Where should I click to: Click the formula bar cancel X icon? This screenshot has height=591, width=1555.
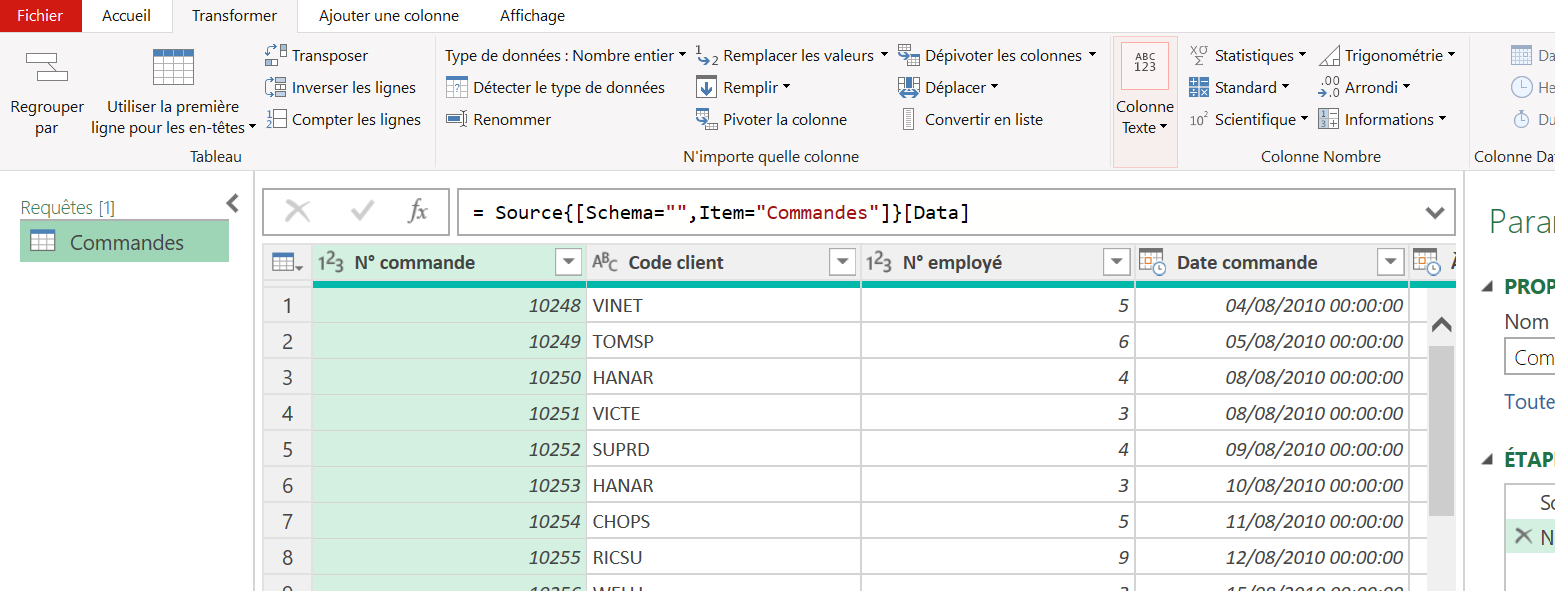click(298, 211)
